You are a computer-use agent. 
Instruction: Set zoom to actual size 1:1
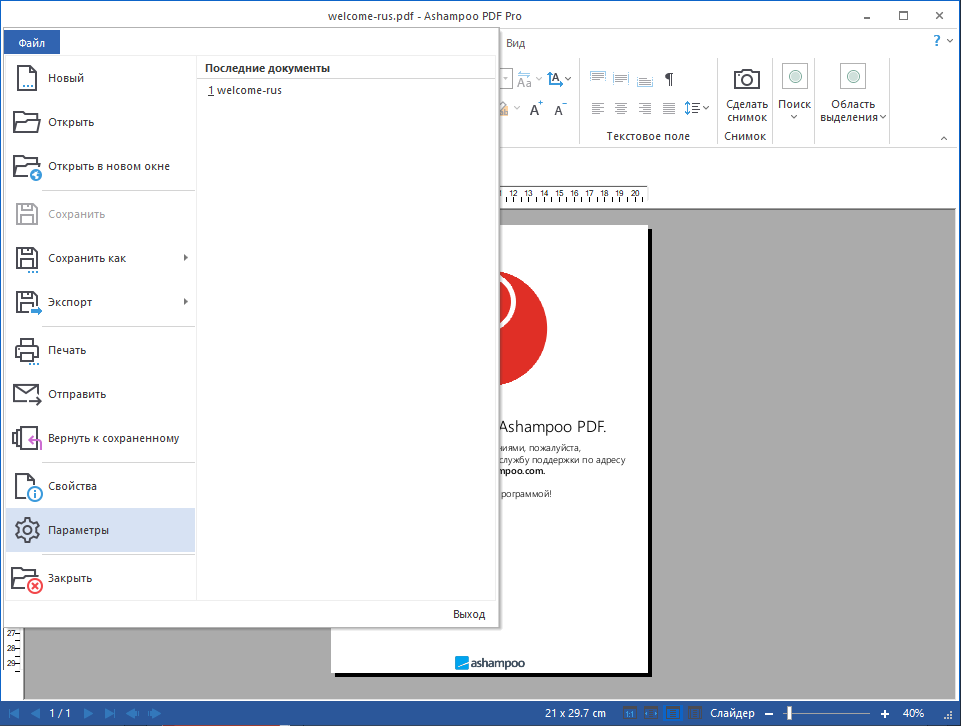click(x=629, y=713)
